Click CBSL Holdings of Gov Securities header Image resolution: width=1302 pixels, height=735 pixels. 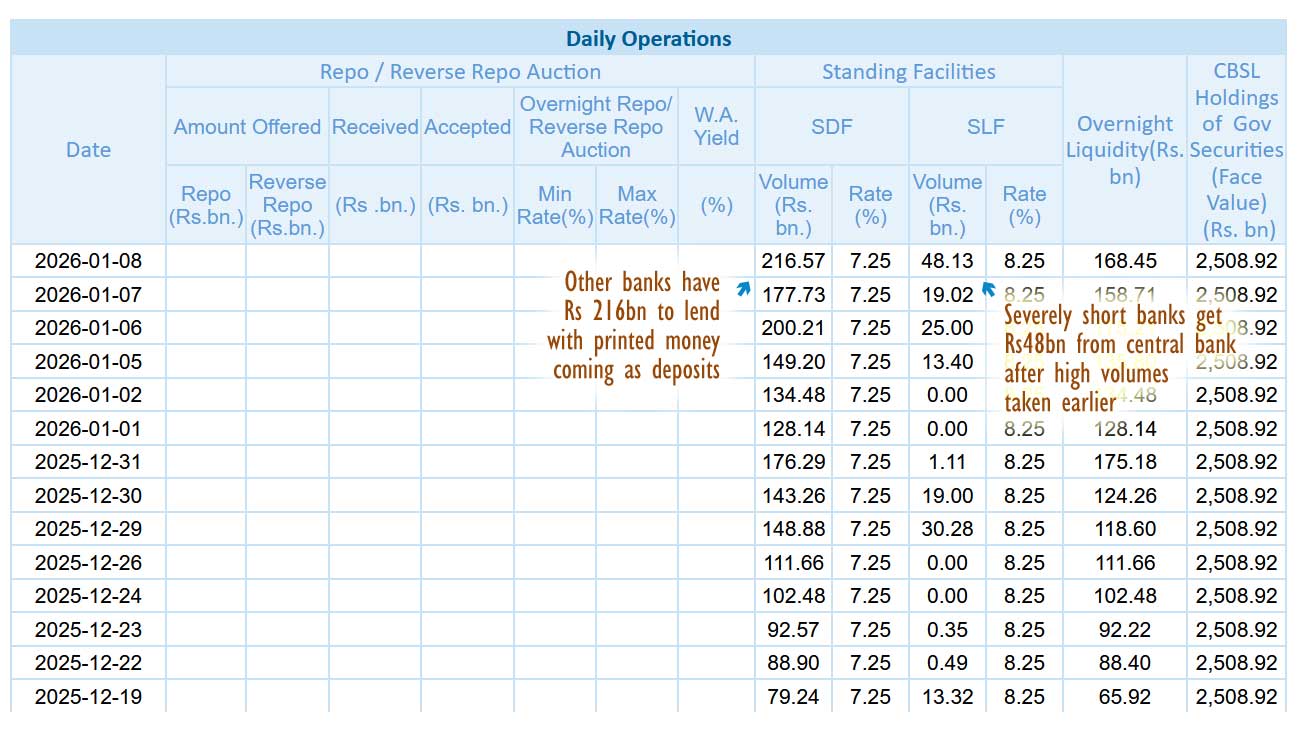[1236, 150]
